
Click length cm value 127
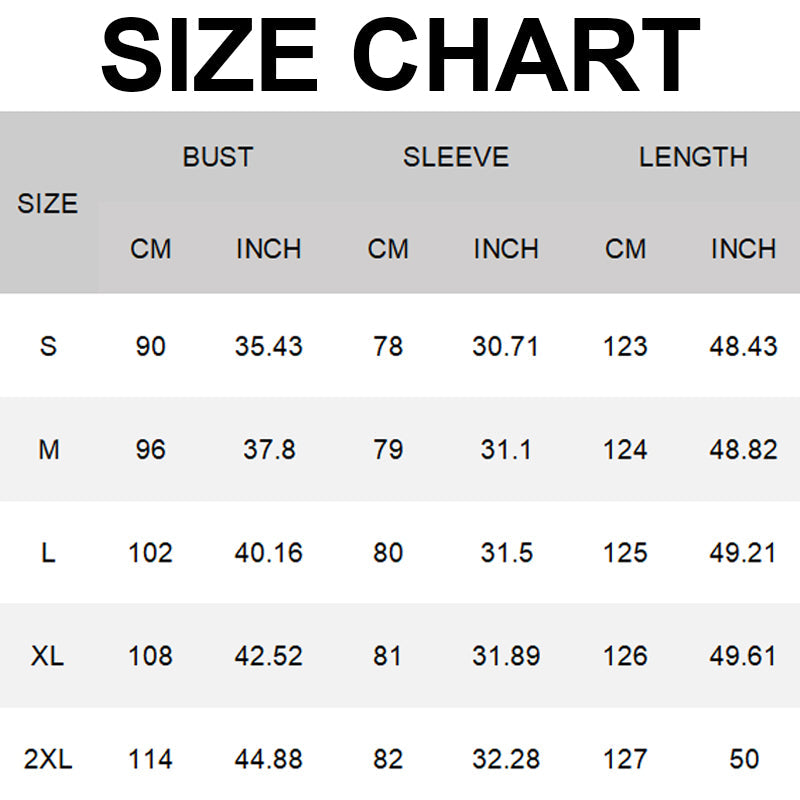625,759
